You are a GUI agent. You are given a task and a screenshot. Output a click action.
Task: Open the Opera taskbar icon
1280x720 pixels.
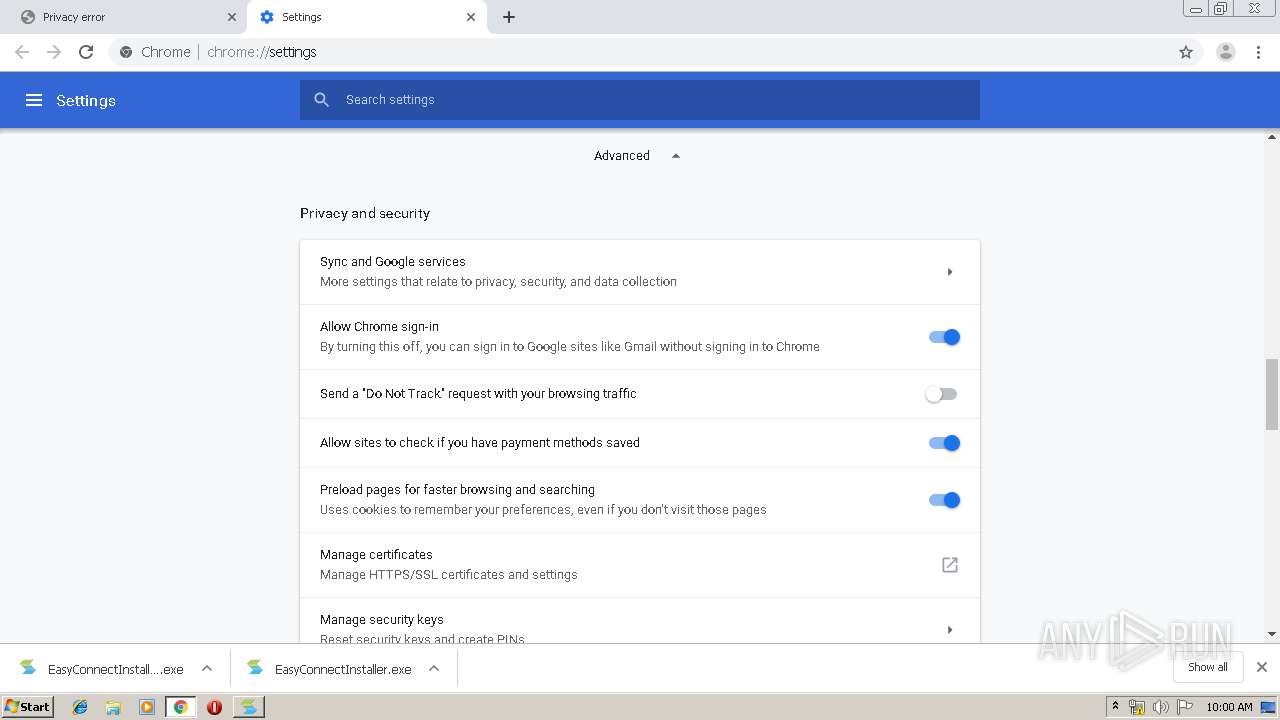pyautogui.click(x=214, y=707)
